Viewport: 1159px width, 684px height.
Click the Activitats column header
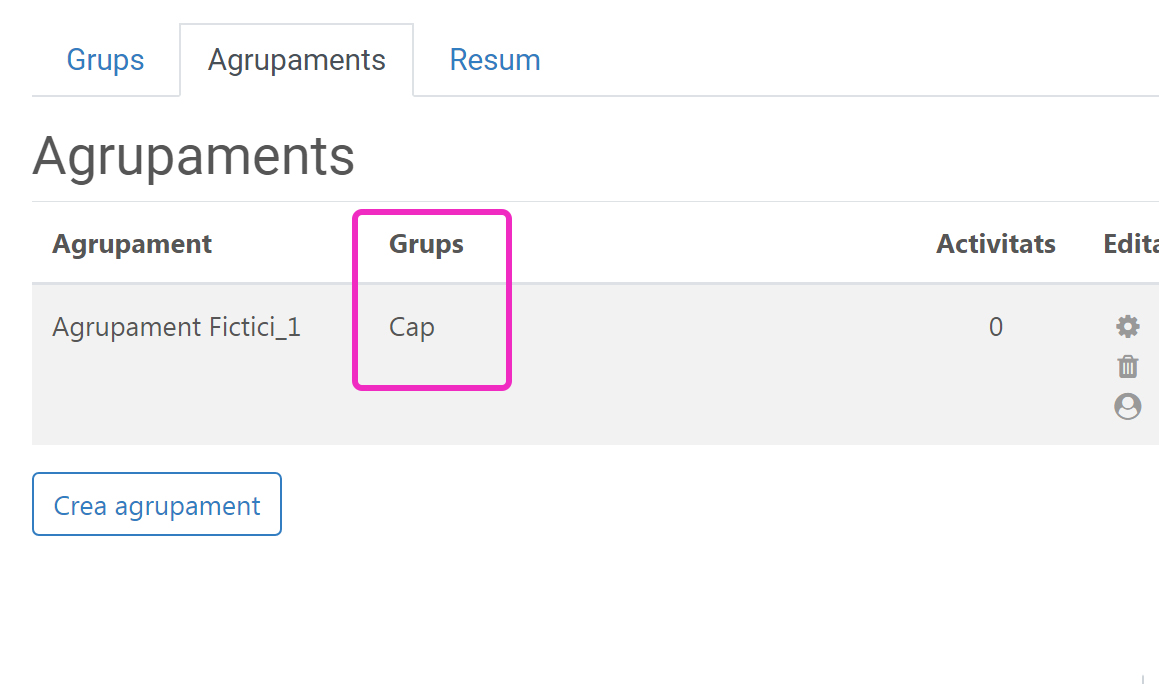pos(995,244)
